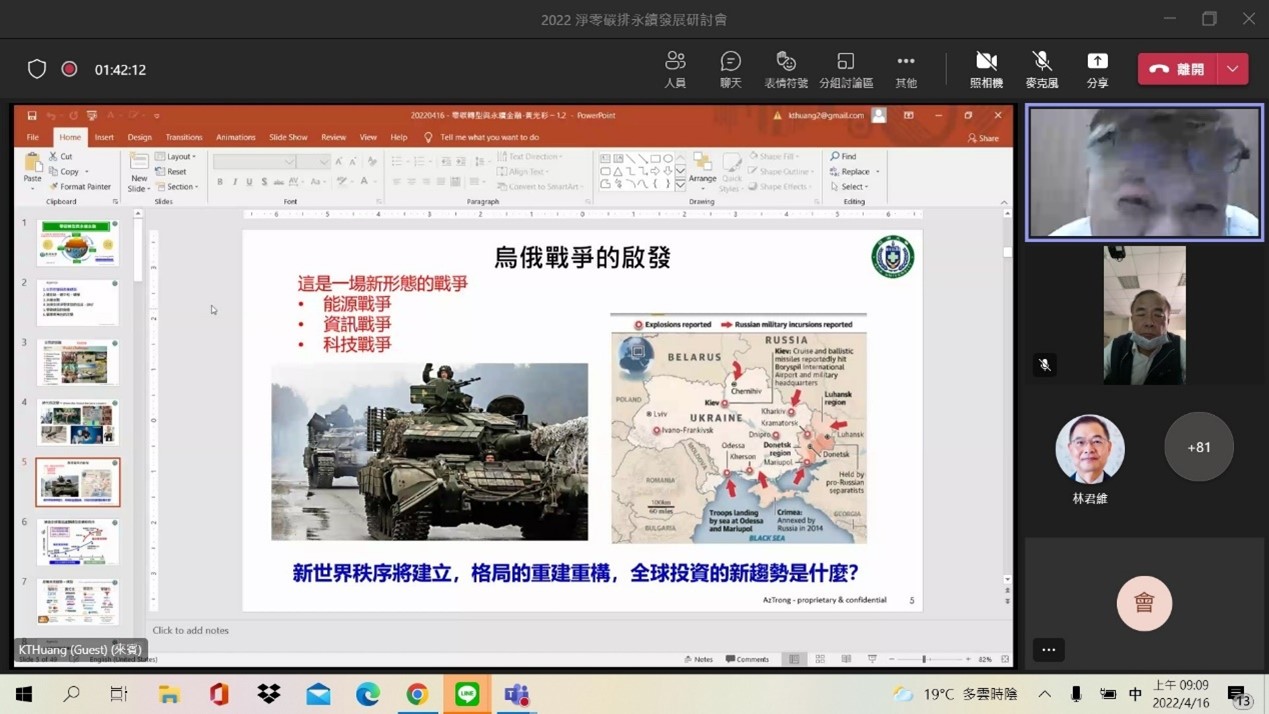
Task: Click Find in Editing group
Action: pos(843,156)
